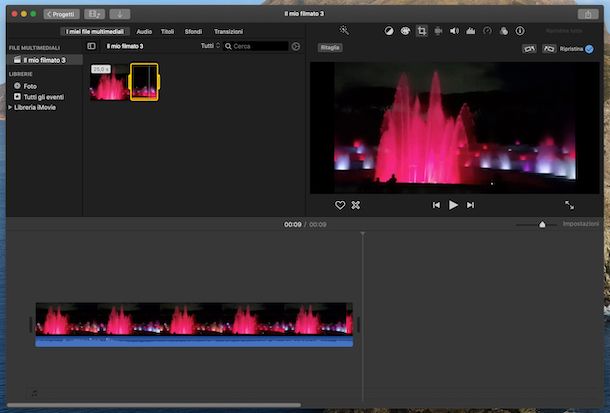Click the Ritaglia crop style button

tap(330, 47)
